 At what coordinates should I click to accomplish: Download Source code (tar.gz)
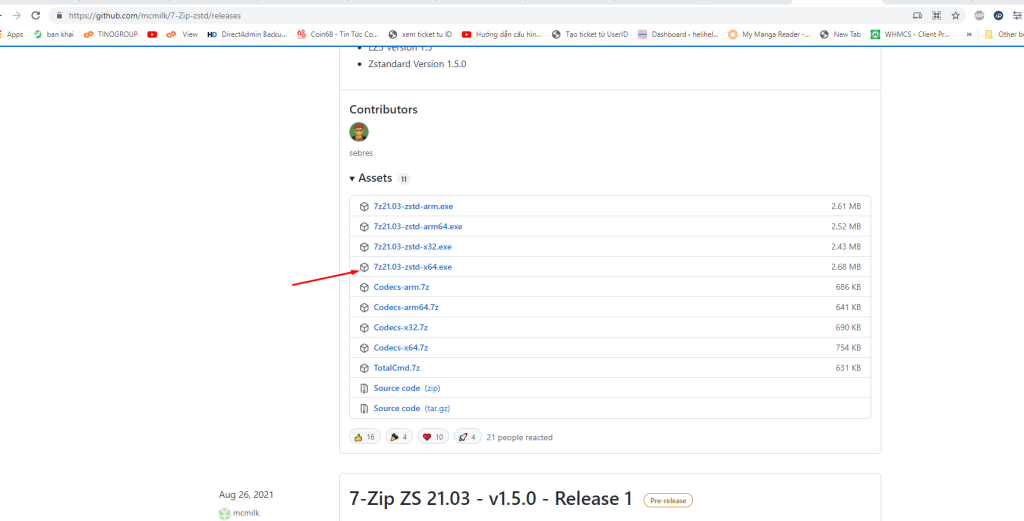(411, 408)
